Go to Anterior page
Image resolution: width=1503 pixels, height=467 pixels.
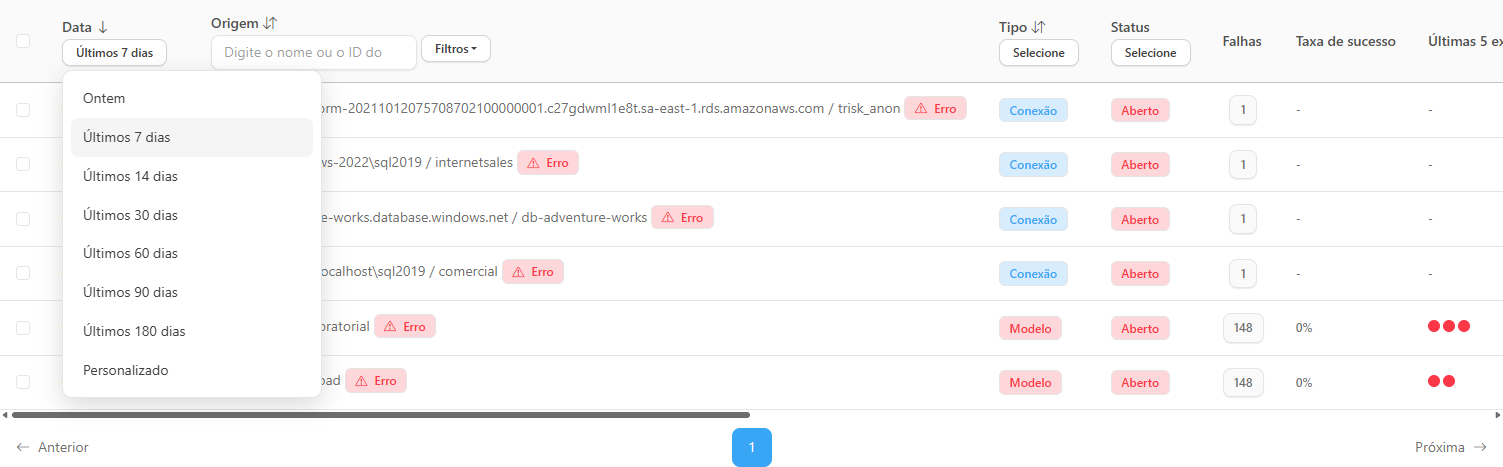tap(52, 447)
